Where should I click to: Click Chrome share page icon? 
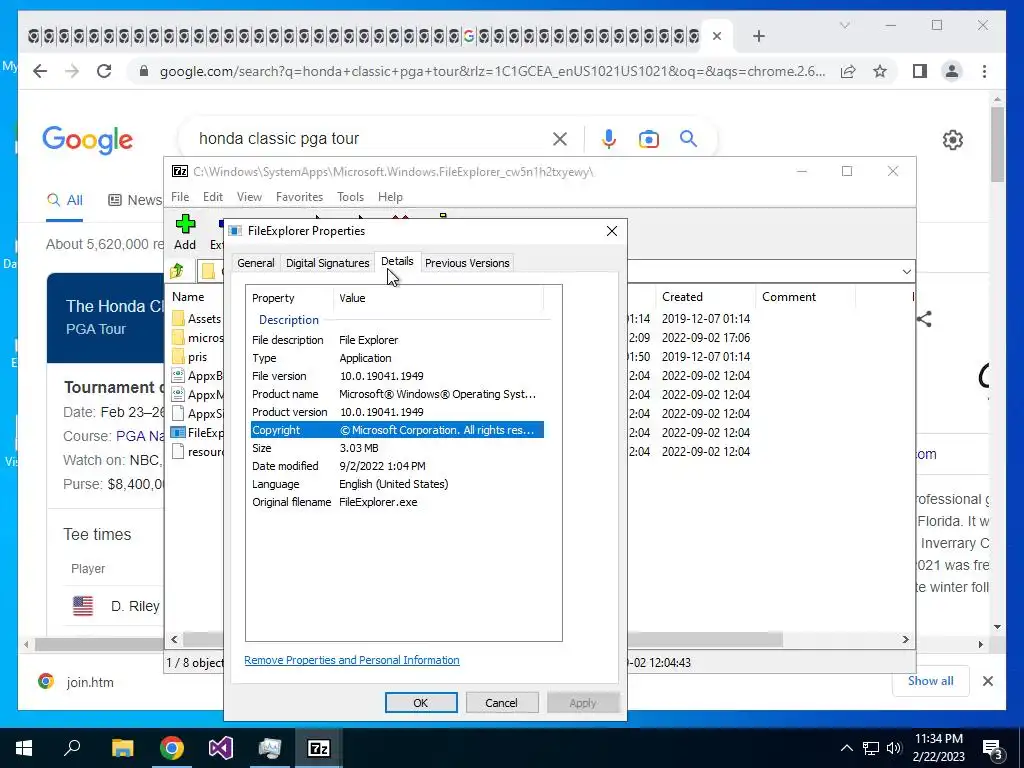[x=848, y=71]
